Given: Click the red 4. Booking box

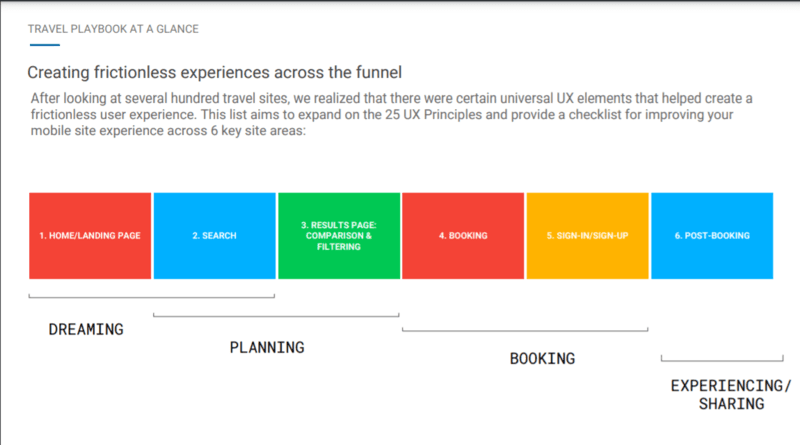Looking at the screenshot, I should (463, 236).
